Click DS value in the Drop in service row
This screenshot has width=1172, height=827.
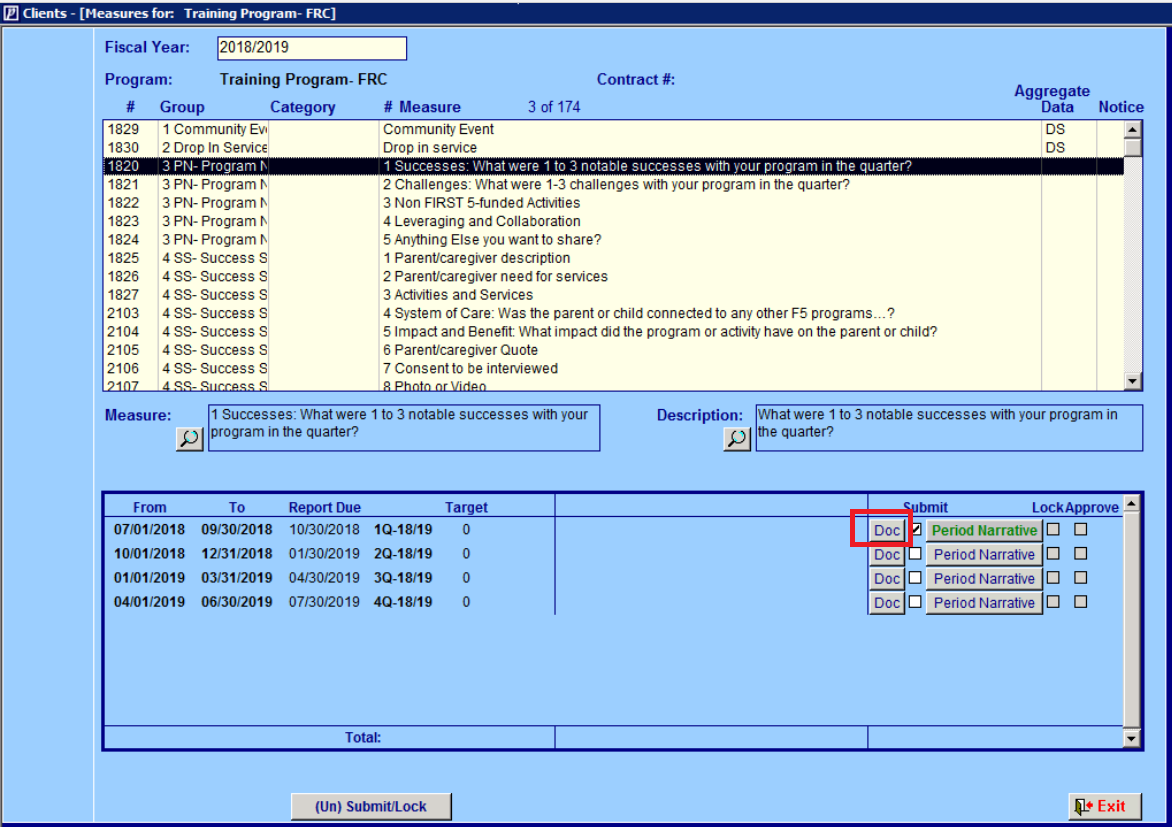click(1055, 147)
